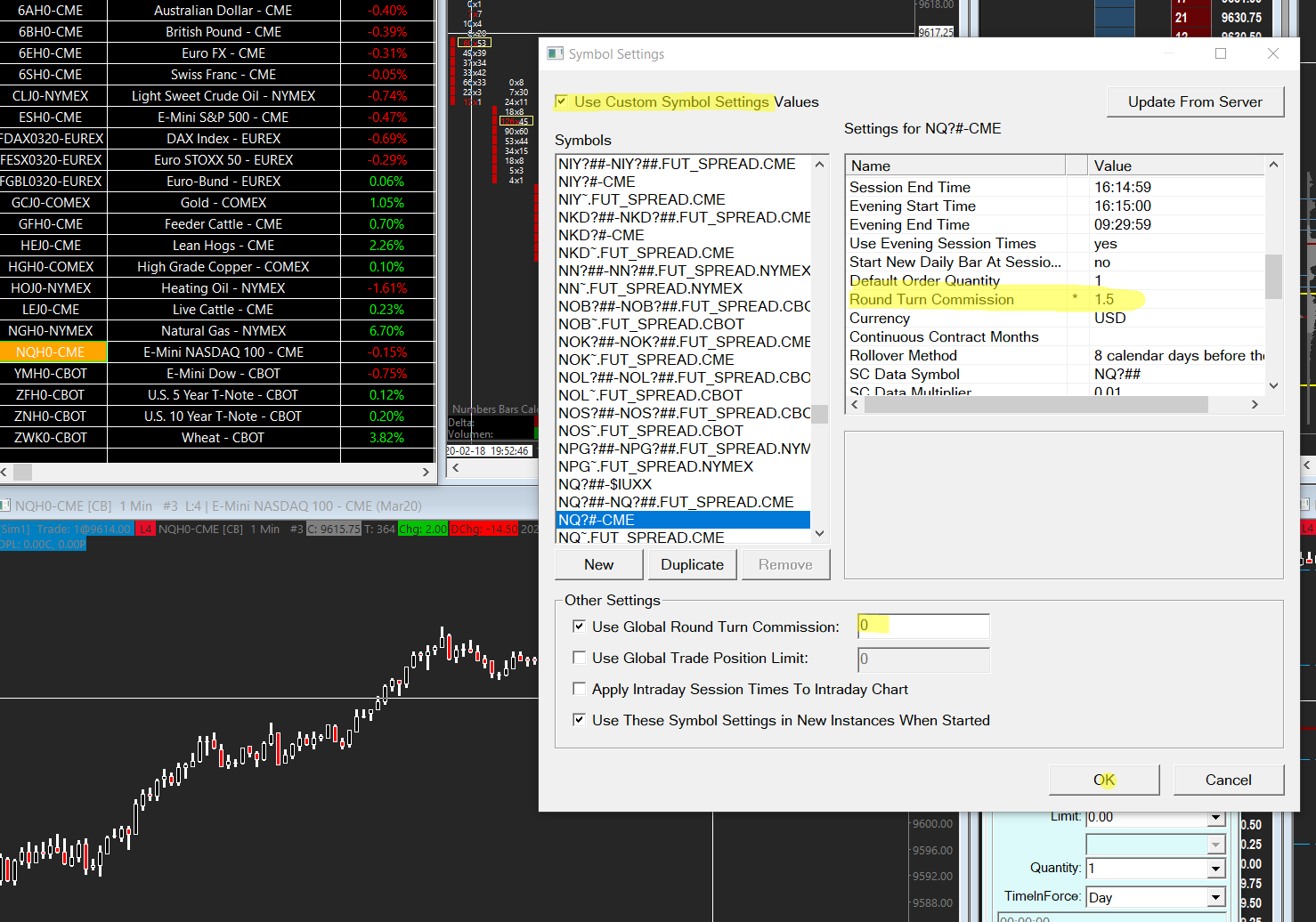Click 6AH0-CME symbol in quote board
1316x922 pixels.
pyautogui.click(x=51, y=11)
